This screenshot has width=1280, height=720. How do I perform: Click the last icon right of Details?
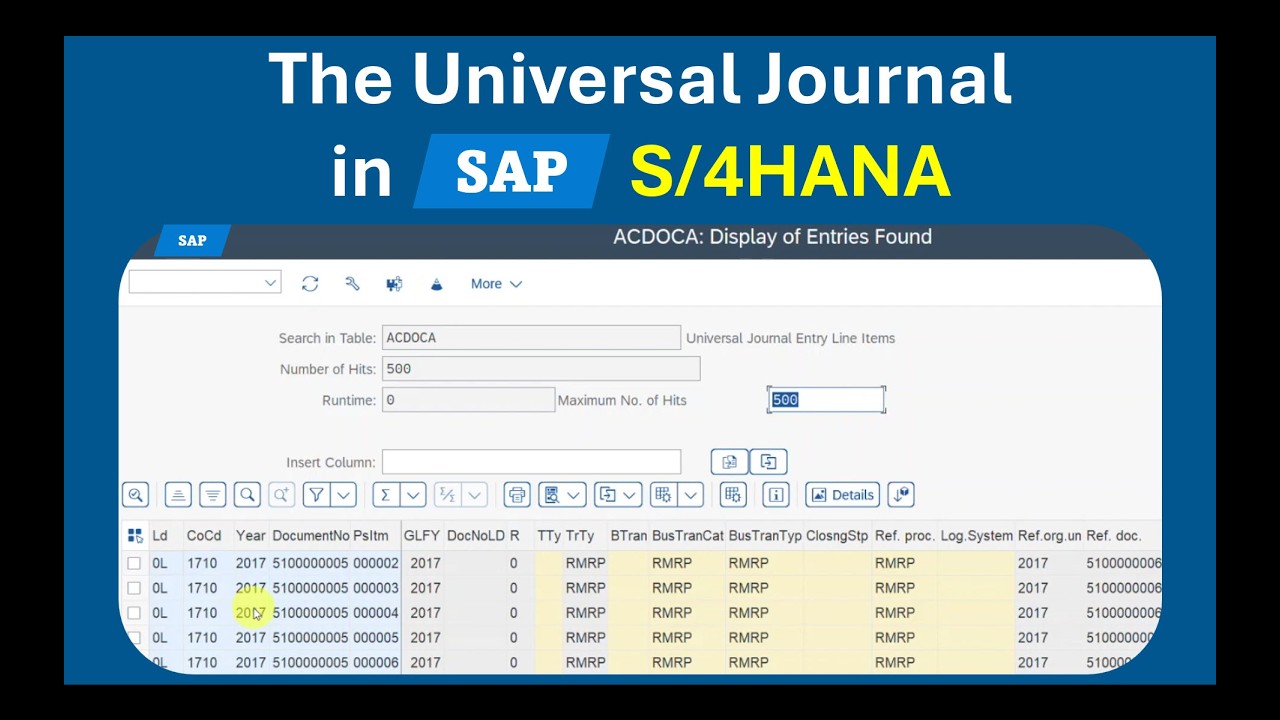[900, 494]
